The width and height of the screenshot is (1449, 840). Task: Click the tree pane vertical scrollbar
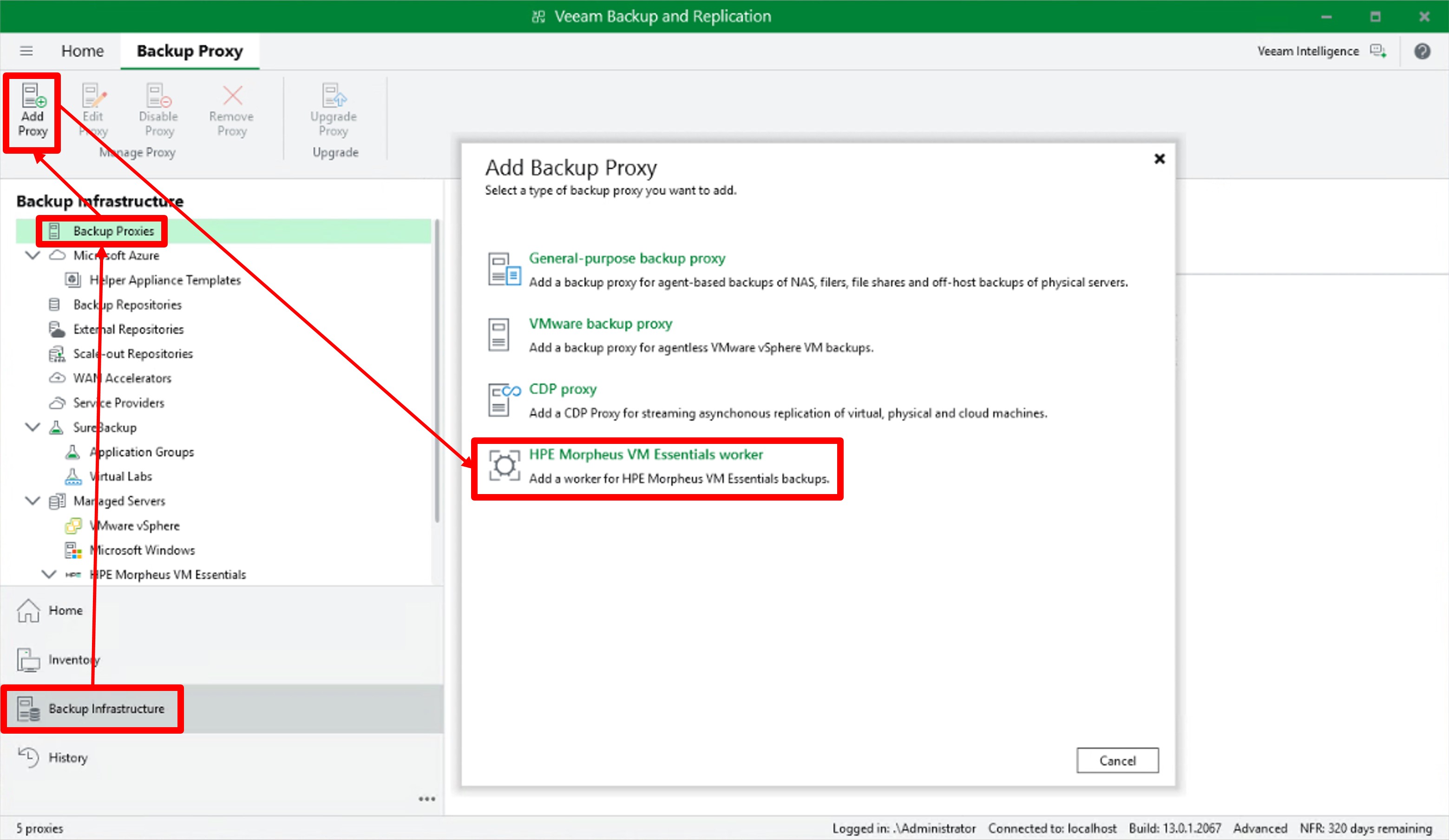click(437, 371)
